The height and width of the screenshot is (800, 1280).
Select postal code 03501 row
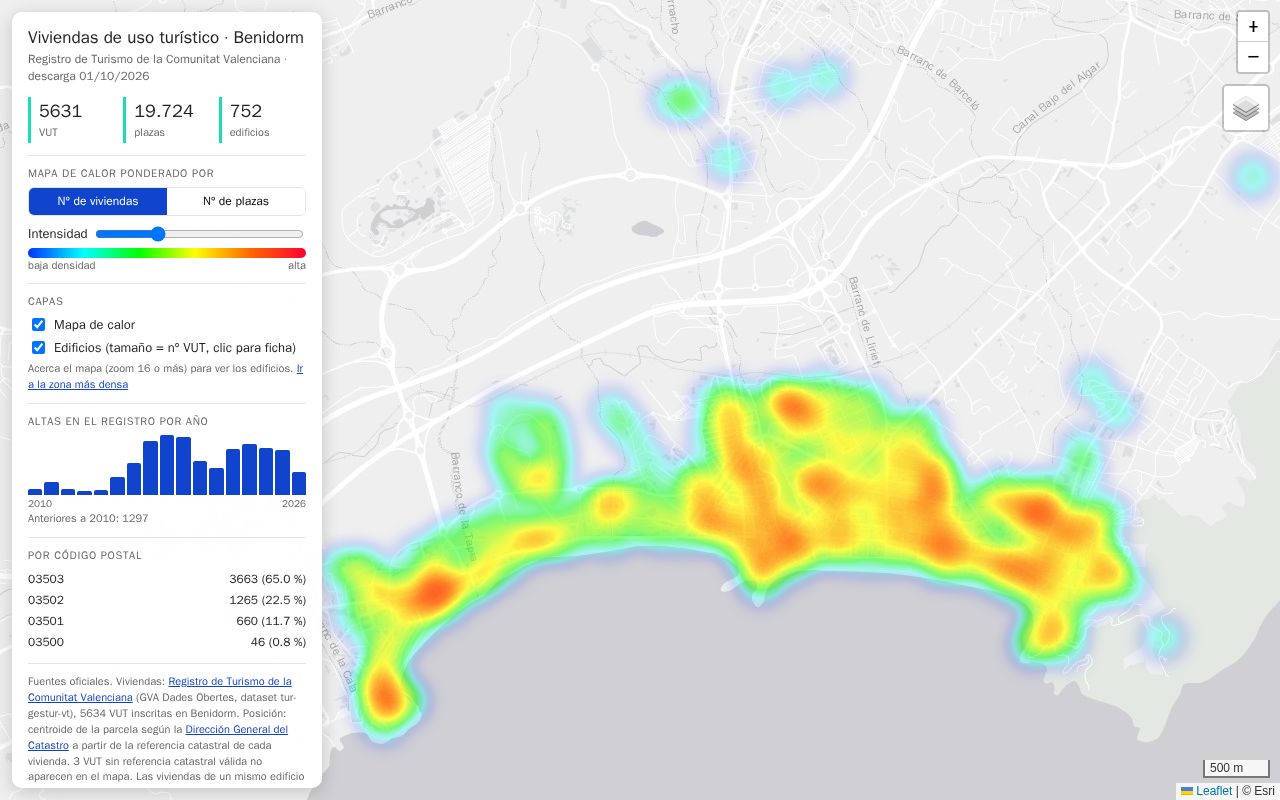coord(167,621)
